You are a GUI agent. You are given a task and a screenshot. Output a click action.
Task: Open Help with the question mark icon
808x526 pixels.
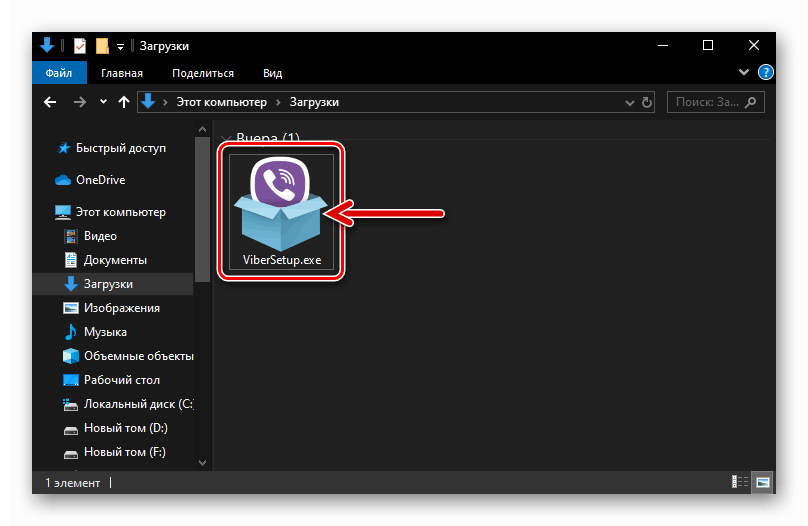pos(765,72)
